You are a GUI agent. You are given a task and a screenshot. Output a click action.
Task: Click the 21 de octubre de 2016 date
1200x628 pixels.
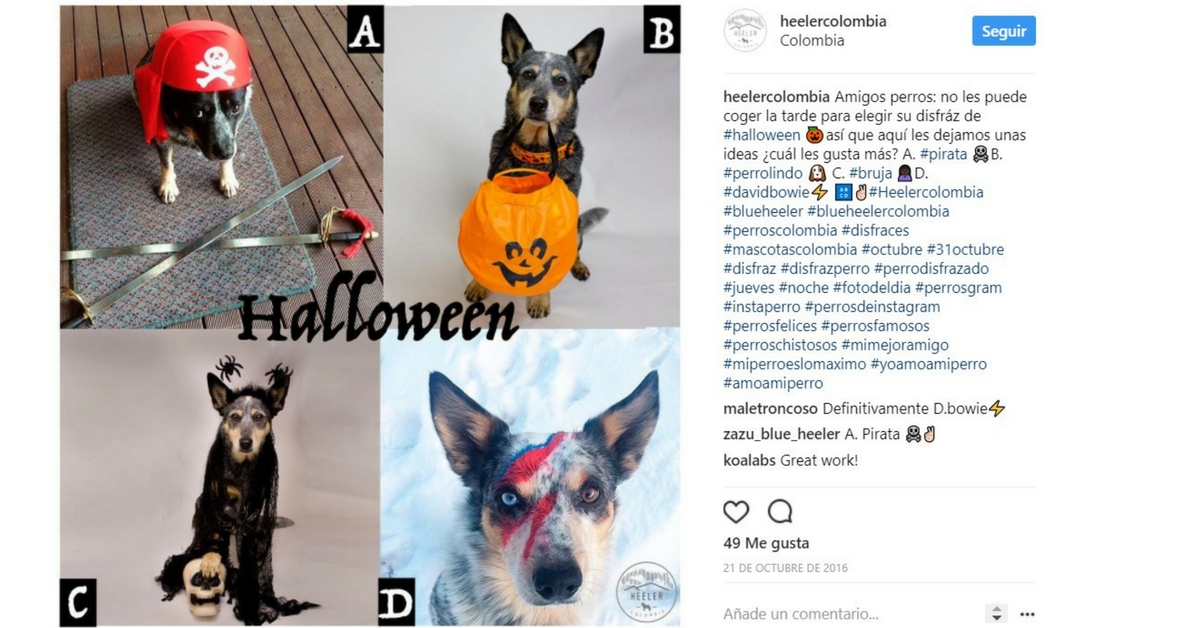click(785, 568)
